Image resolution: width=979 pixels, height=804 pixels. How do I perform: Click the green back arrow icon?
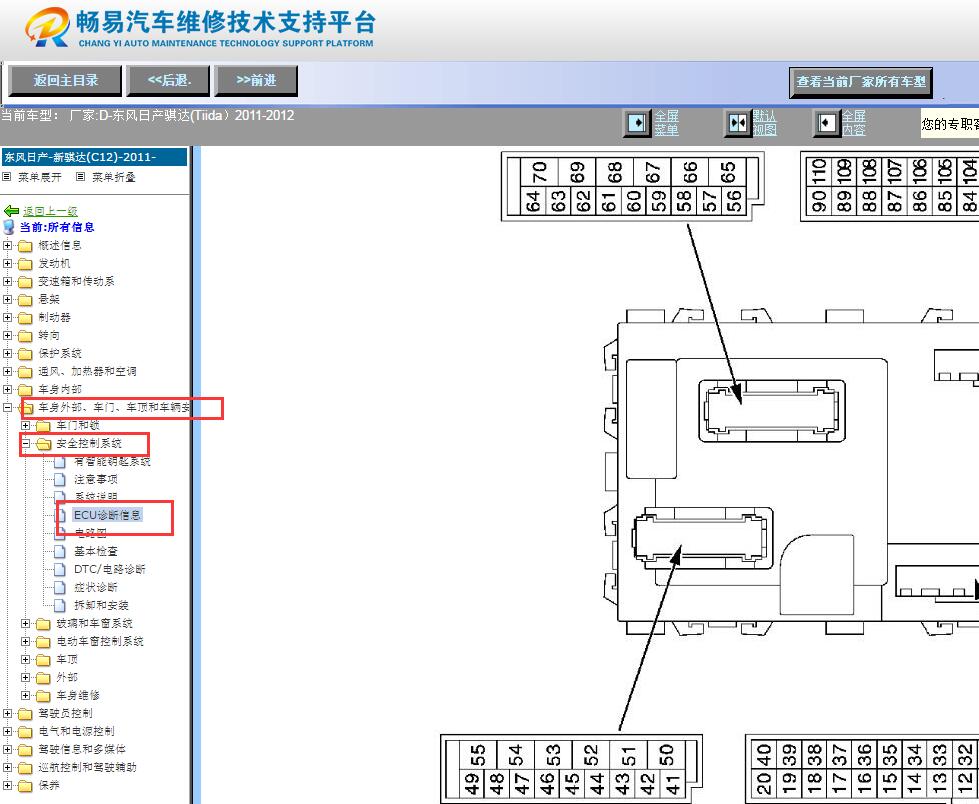11,211
